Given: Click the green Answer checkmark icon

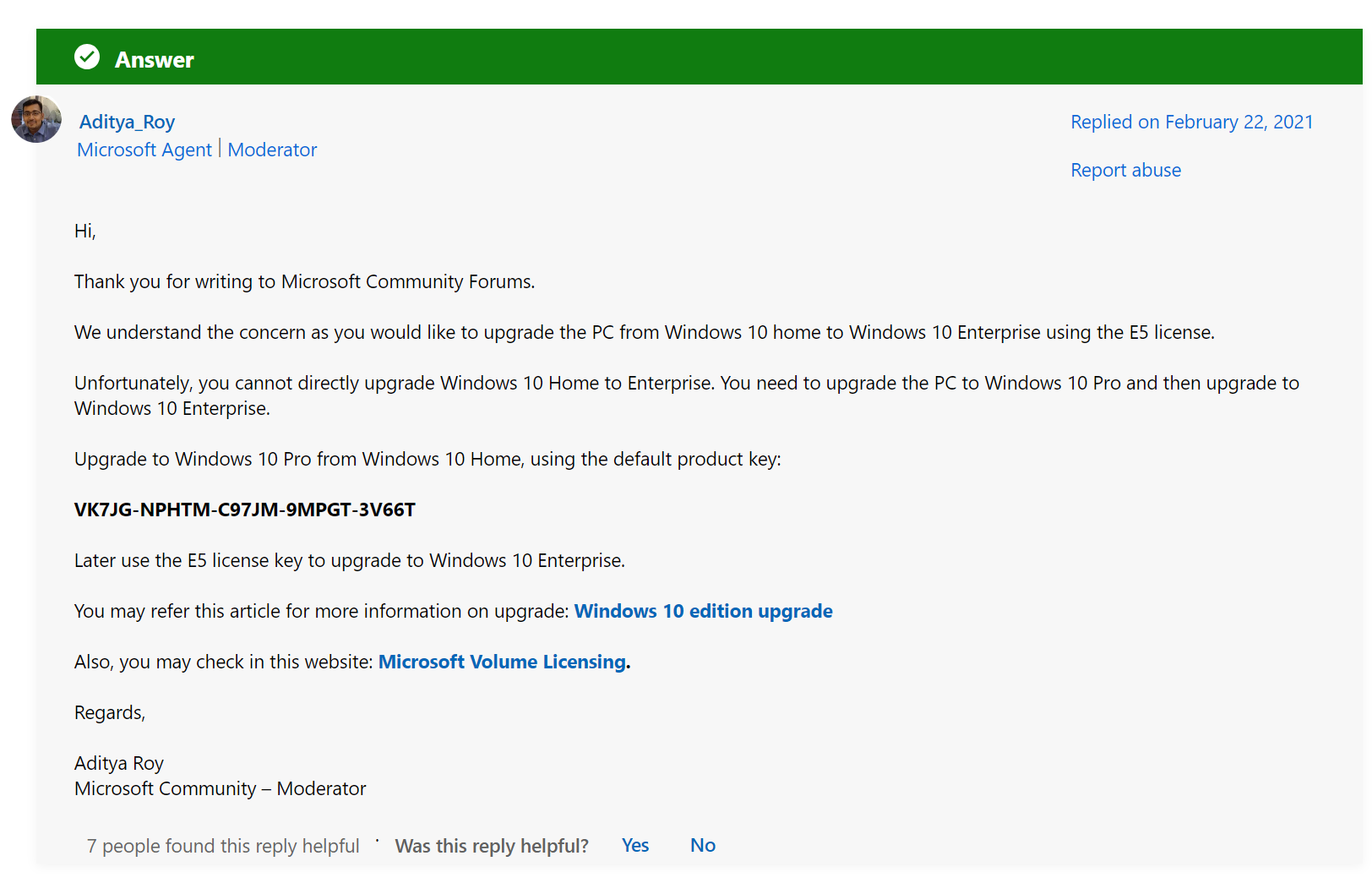Looking at the screenshot, I should point(87,57).
